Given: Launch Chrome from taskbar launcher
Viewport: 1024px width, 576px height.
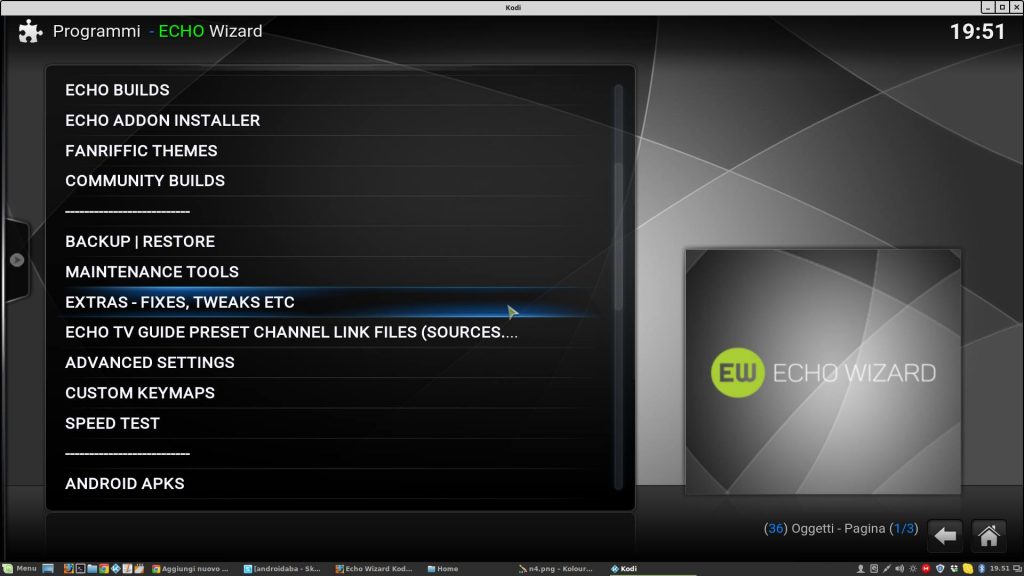Looking at the screenshot, I should [x=104, y=569].
